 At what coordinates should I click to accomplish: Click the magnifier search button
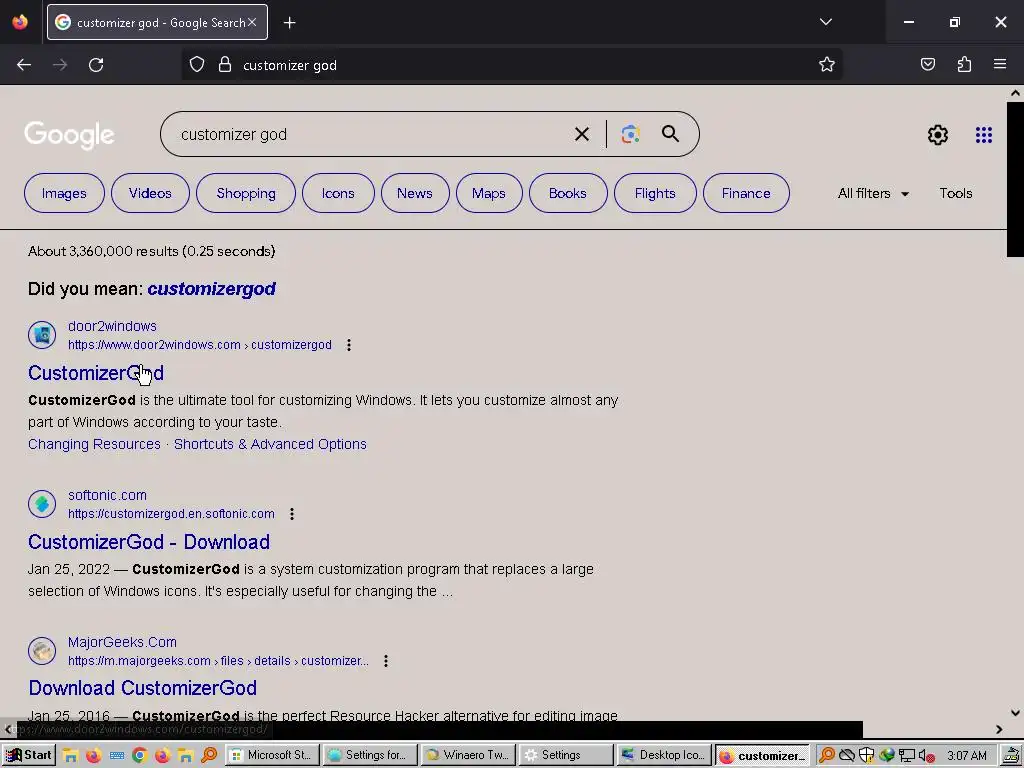670,134
